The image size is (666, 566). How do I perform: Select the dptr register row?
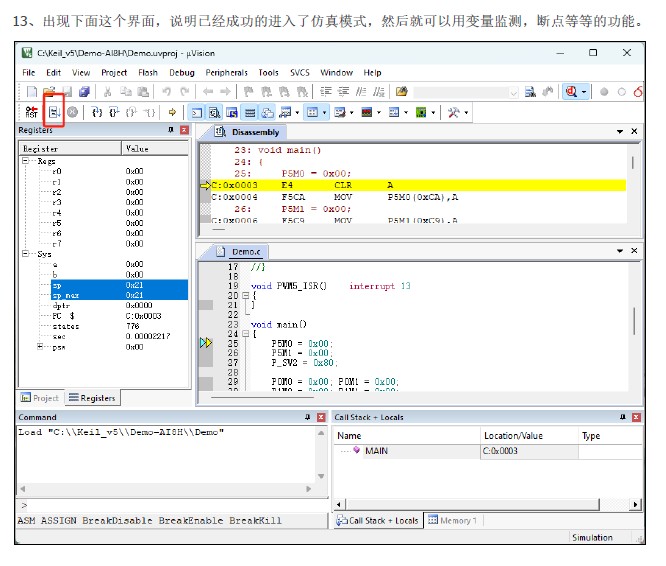coord(119,305)
